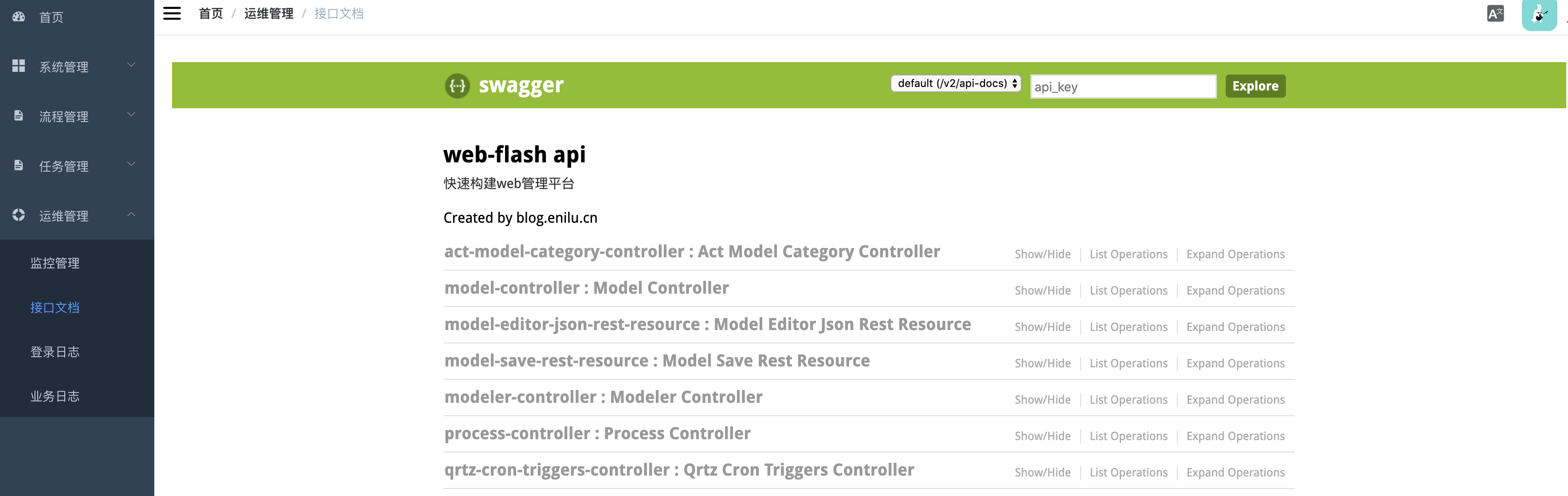Toggle Show/Hide for act-model-category-controller
This screenshot has height=496, width=1568.
(x=1042, y=254)
